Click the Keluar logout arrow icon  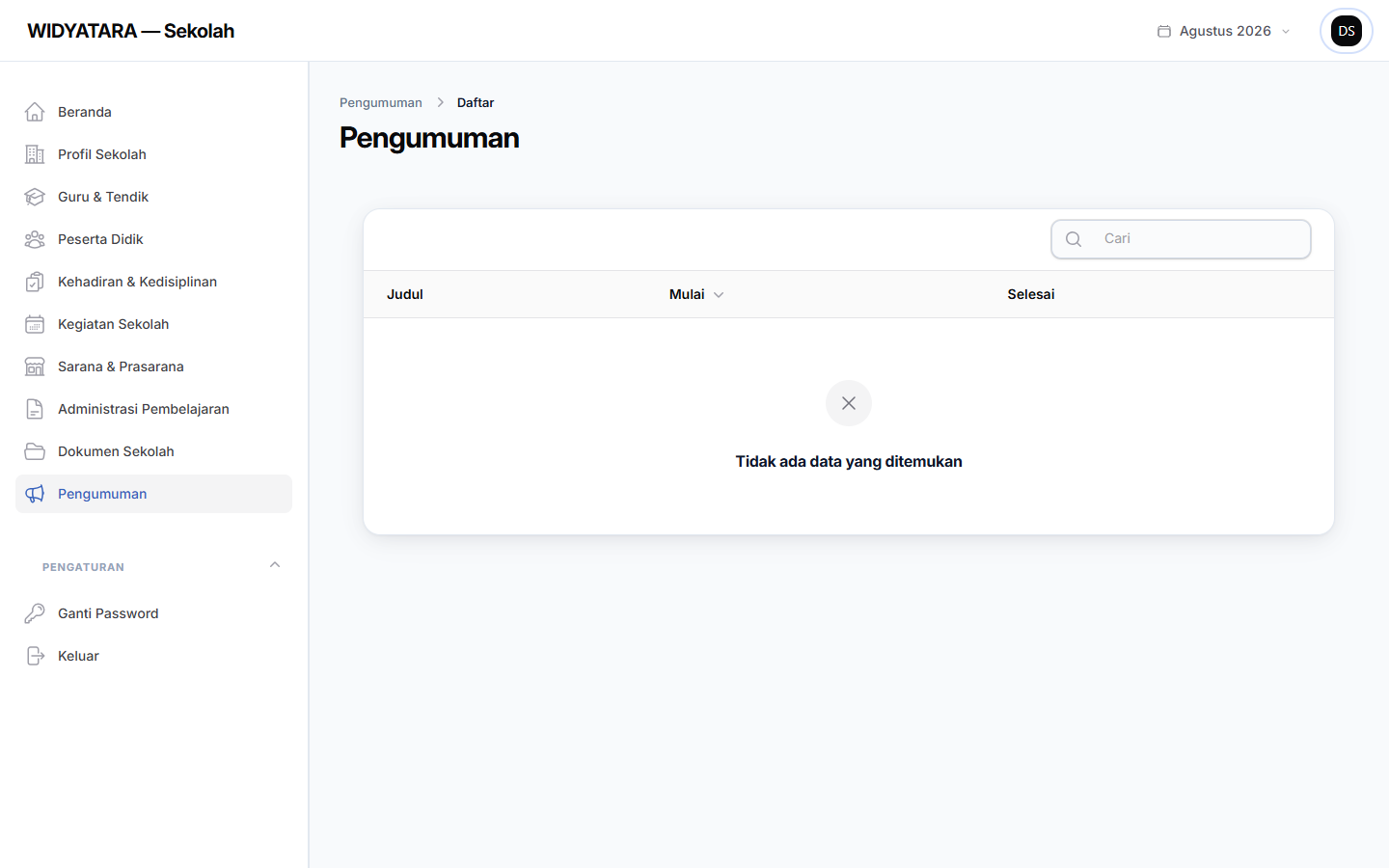point(35,656)
